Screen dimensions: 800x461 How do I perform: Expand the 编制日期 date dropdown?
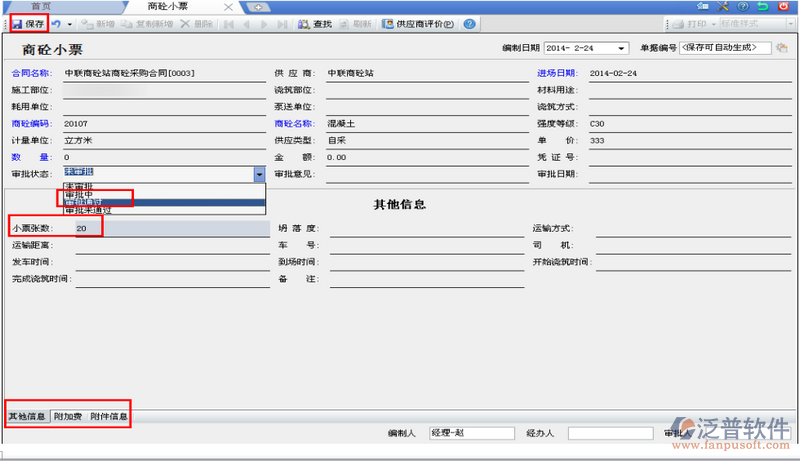(621, 48)
